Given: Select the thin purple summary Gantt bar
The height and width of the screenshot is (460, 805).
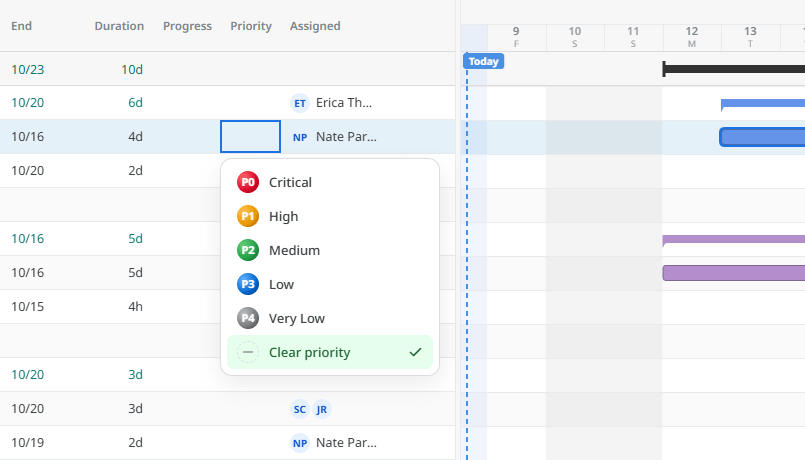Looking at the screenshot, I should (734, 239).
